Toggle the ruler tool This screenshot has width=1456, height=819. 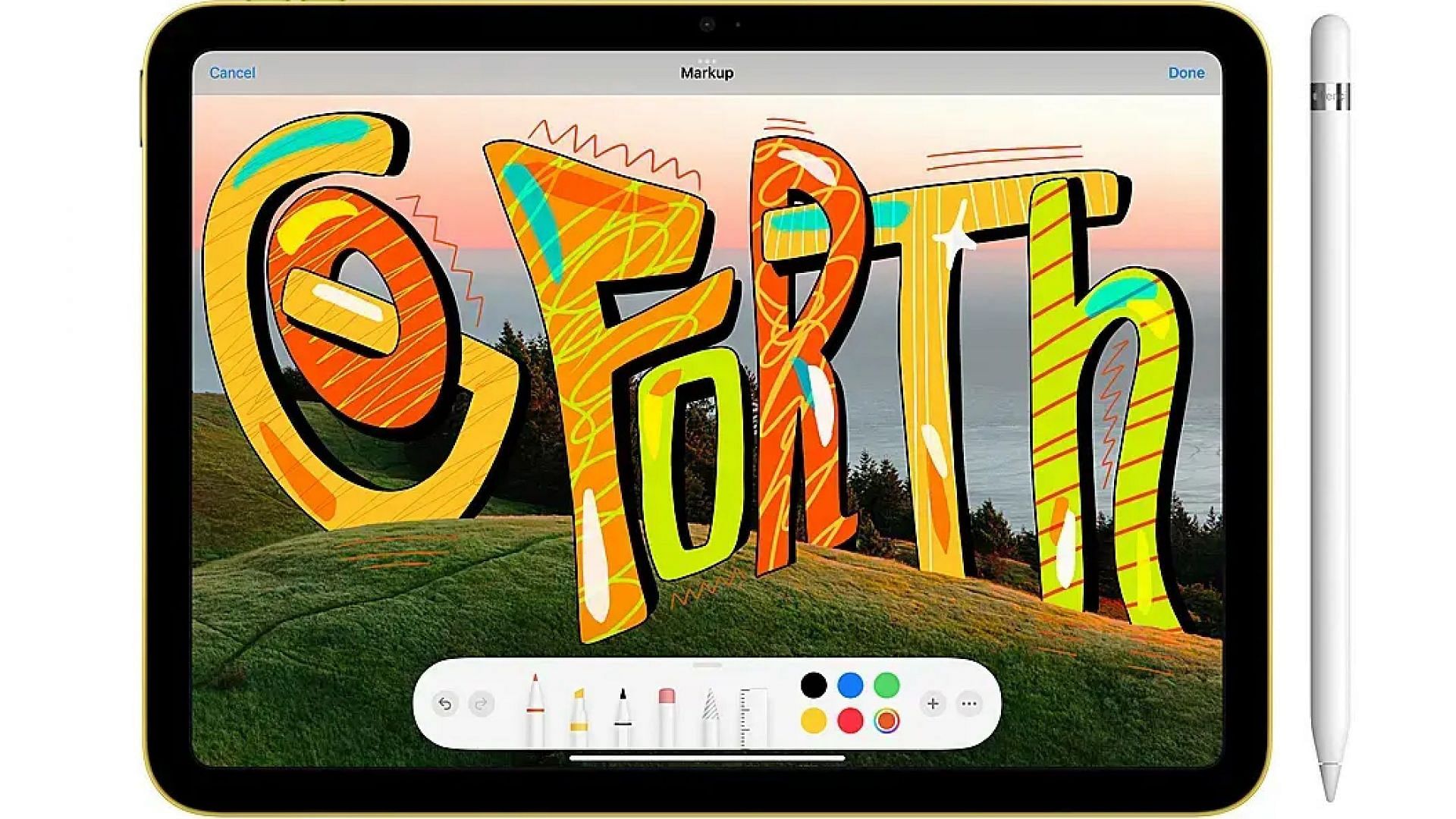[754, 714]
